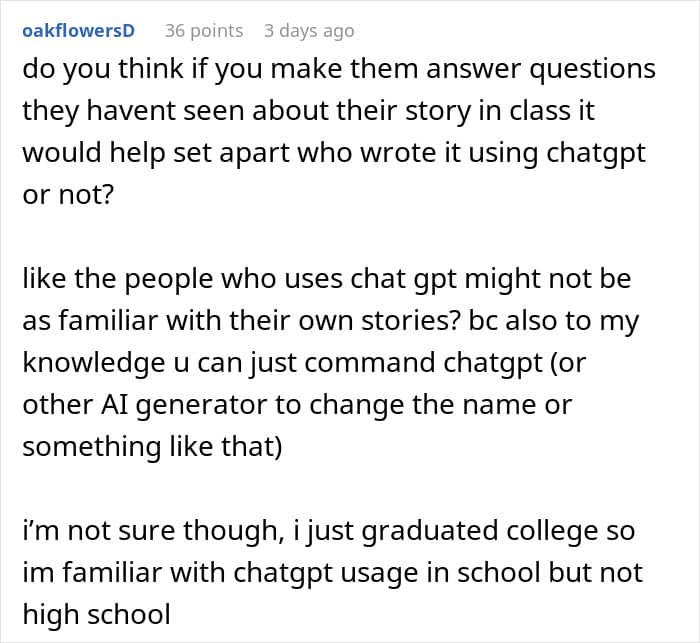This screenshot has width=700, height=643.
Task: Click the 'something like that)' text
Action: [x=153, y=447]
